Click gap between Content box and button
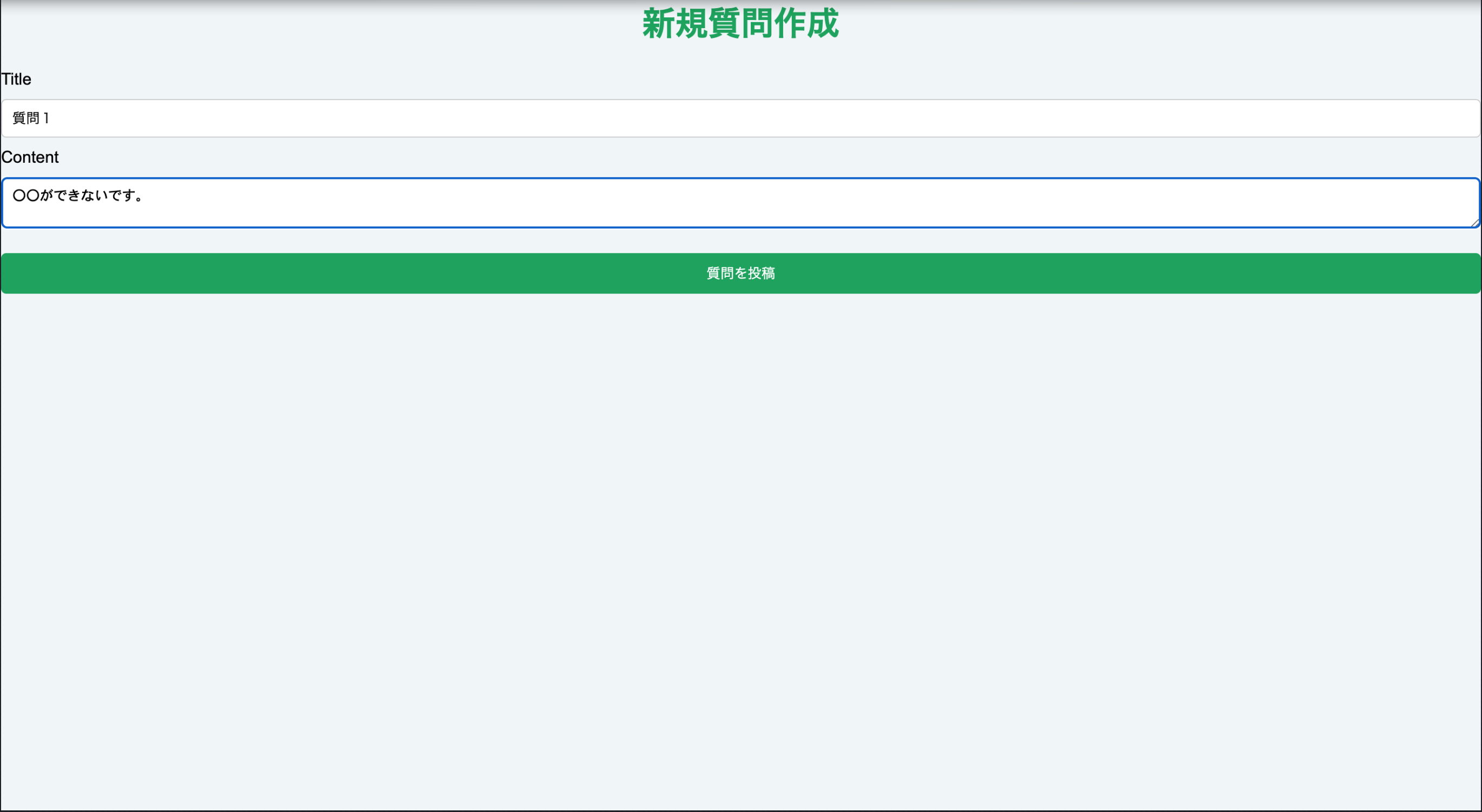The height and width of the screenshot is (812, 1482). (x=740, y=241)
